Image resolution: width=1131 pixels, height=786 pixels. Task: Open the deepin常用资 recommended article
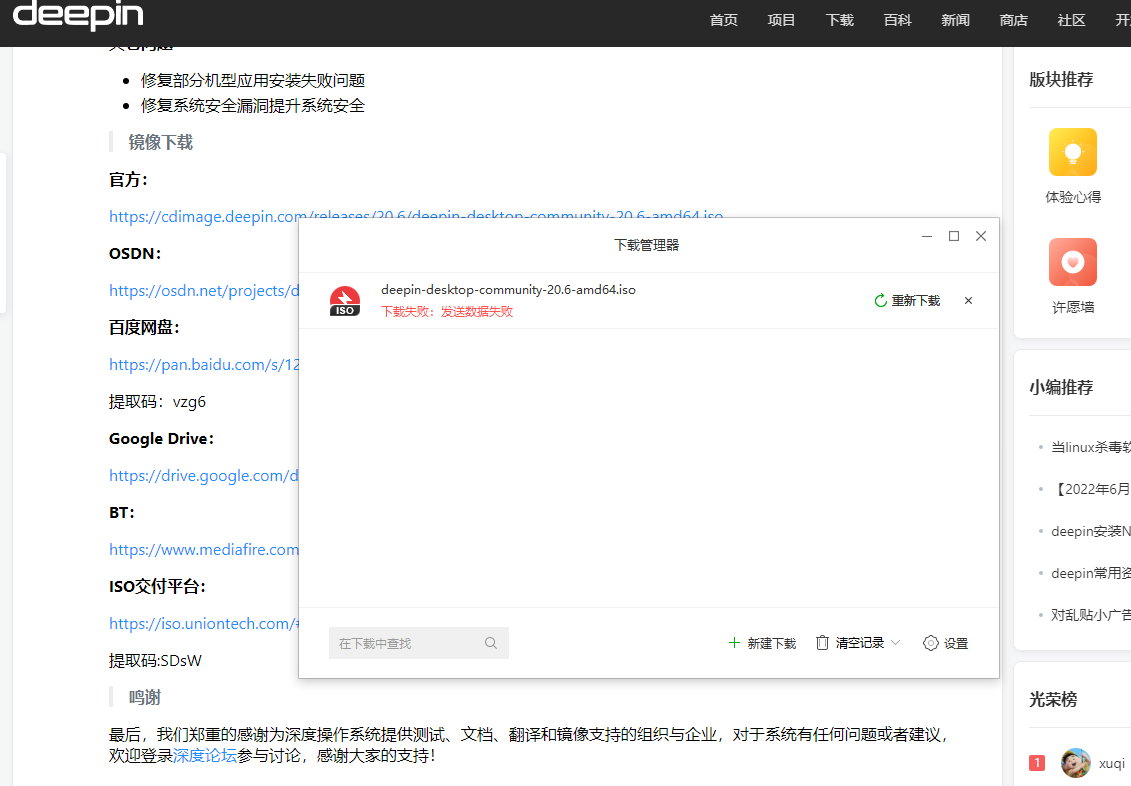tap(1091, 573)
